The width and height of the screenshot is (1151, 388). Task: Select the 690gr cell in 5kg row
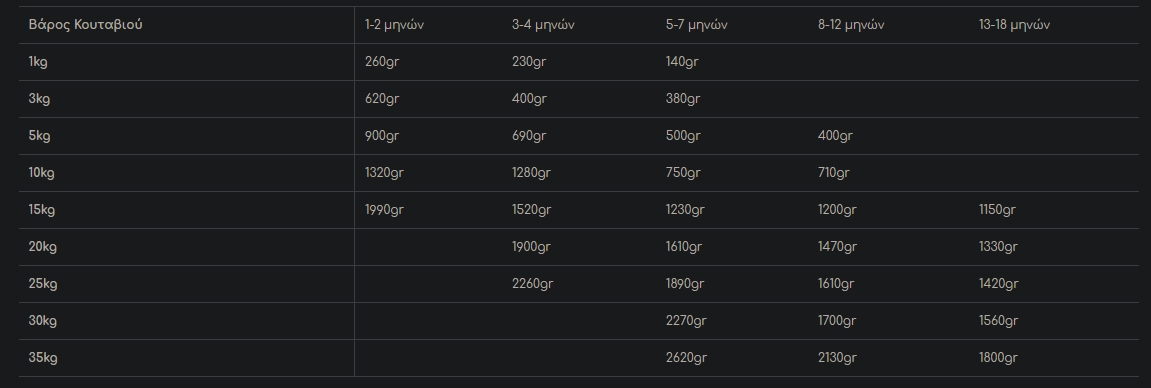(x=529, y=136)
